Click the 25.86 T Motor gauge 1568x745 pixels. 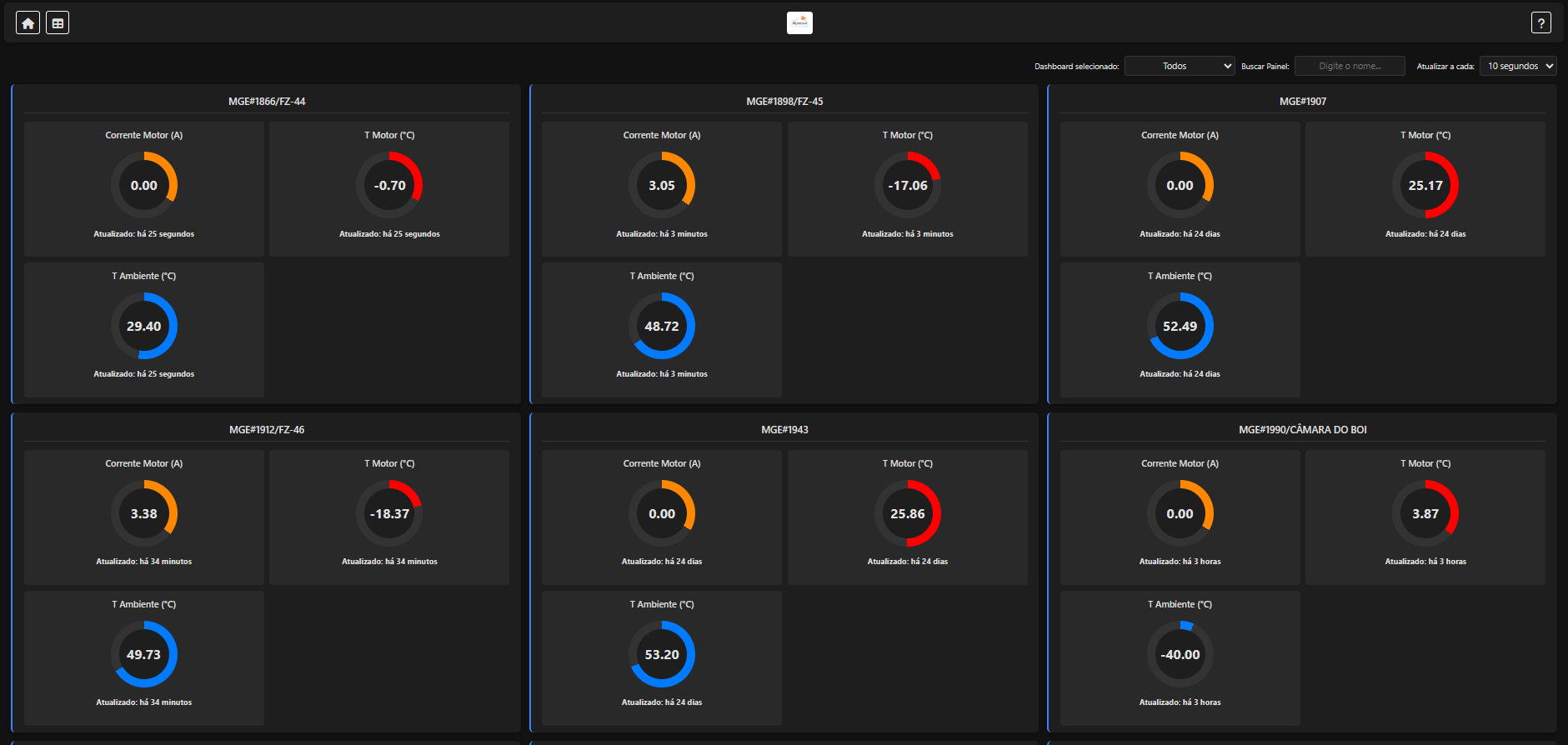click(908, 513)
